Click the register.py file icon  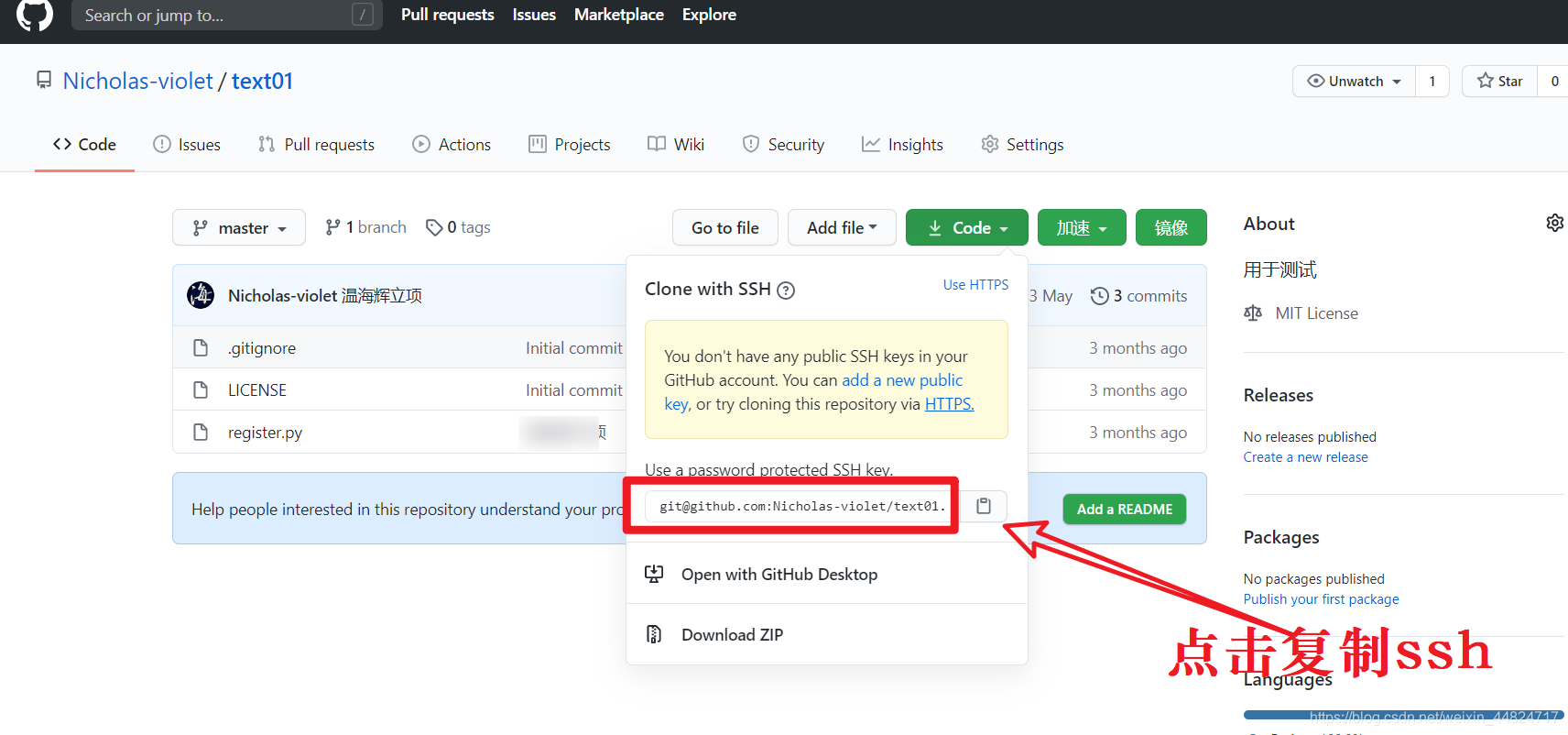click(201, 433)
